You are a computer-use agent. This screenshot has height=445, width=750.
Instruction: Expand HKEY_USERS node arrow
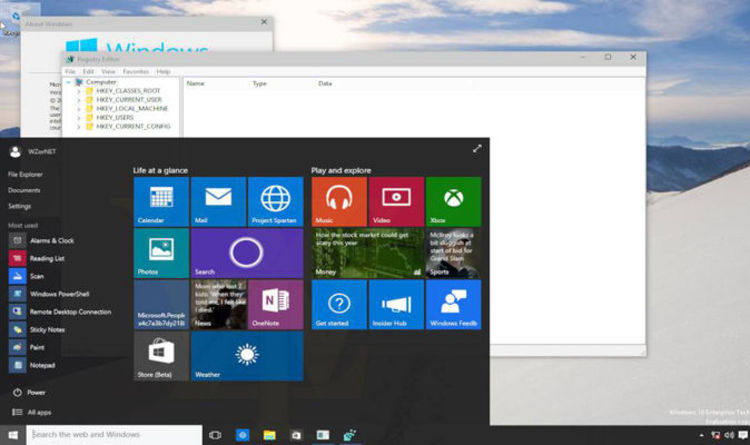(79, 118)
